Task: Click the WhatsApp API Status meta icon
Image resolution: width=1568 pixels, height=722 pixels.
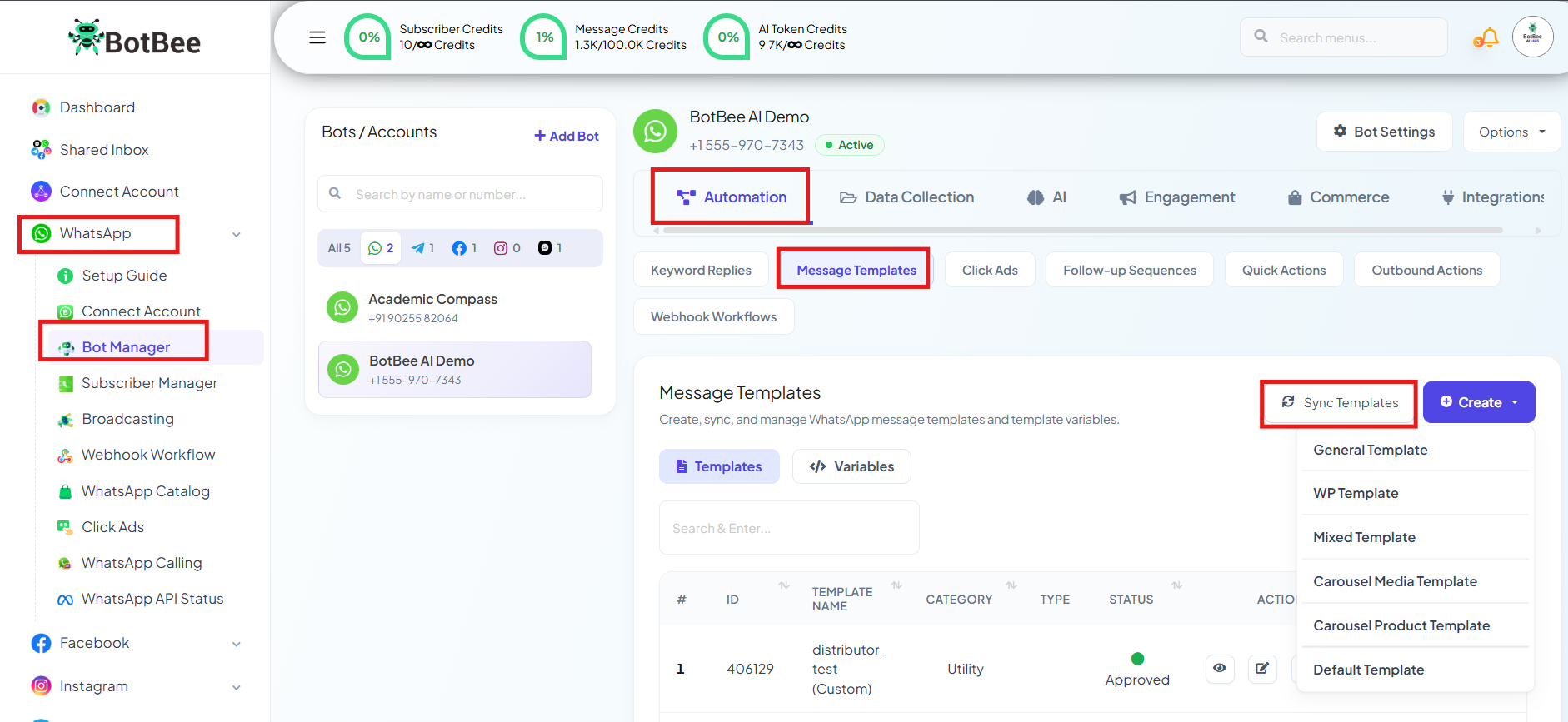Action: coord(65,600)
